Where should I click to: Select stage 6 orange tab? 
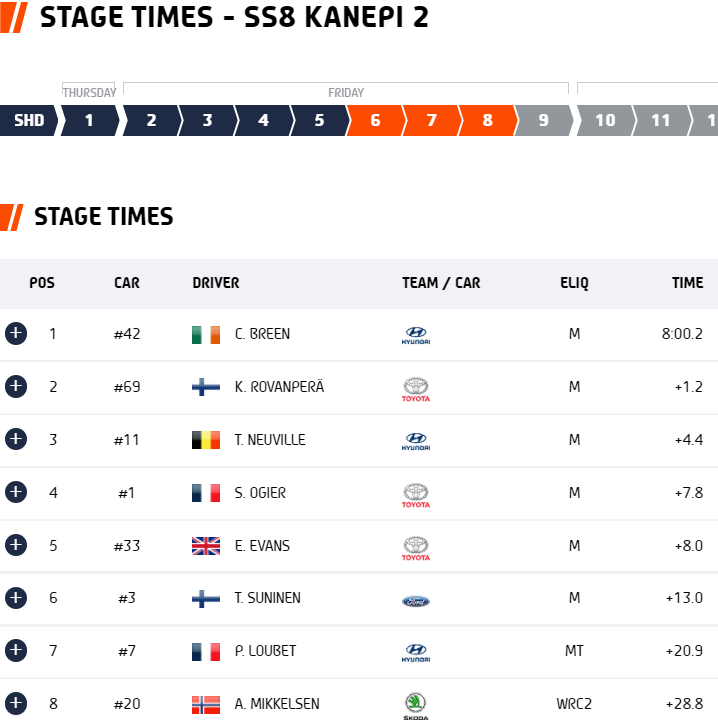point(375,120)
